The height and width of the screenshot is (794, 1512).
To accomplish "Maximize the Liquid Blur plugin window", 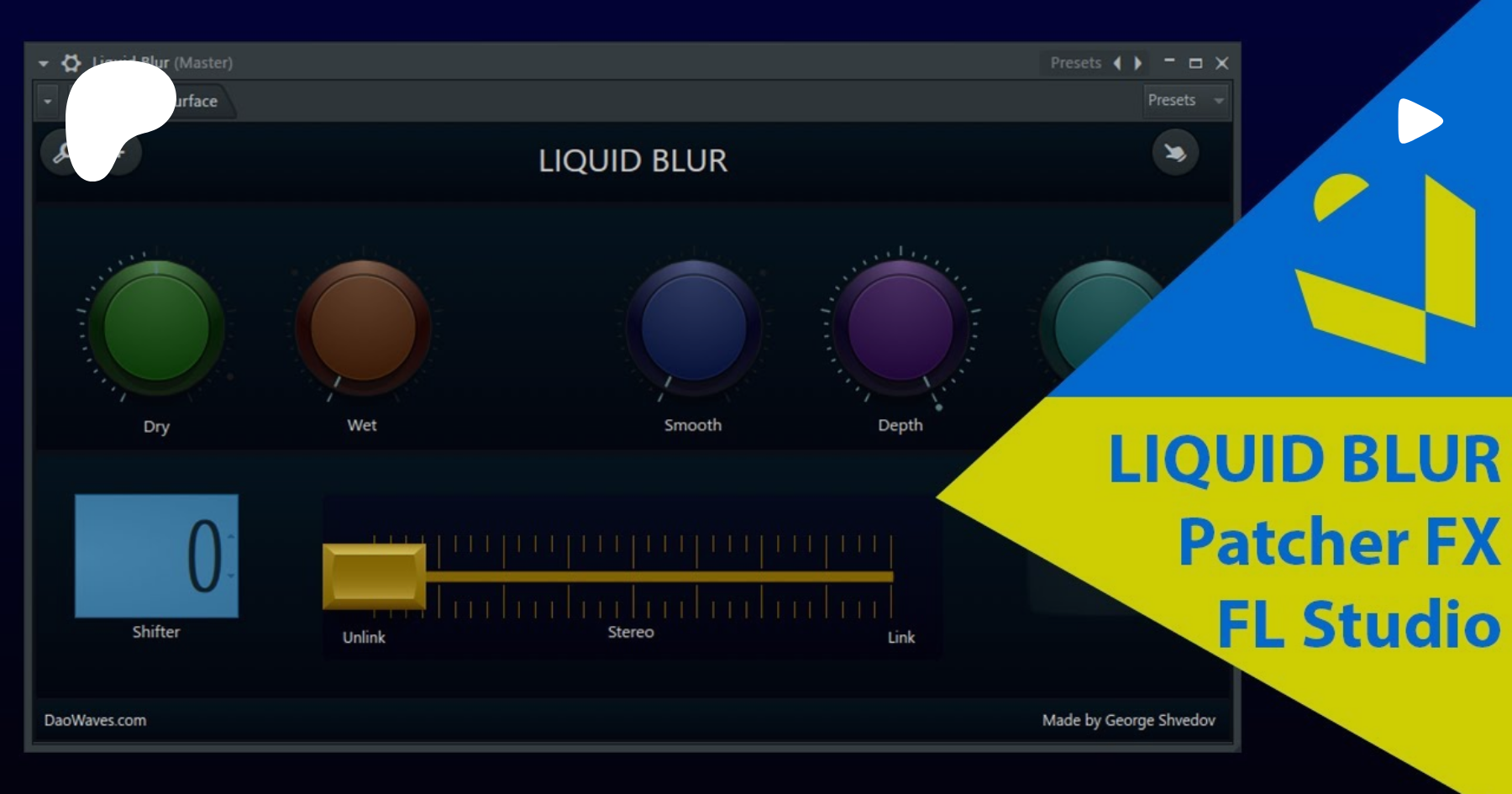I will [1195, 63].
